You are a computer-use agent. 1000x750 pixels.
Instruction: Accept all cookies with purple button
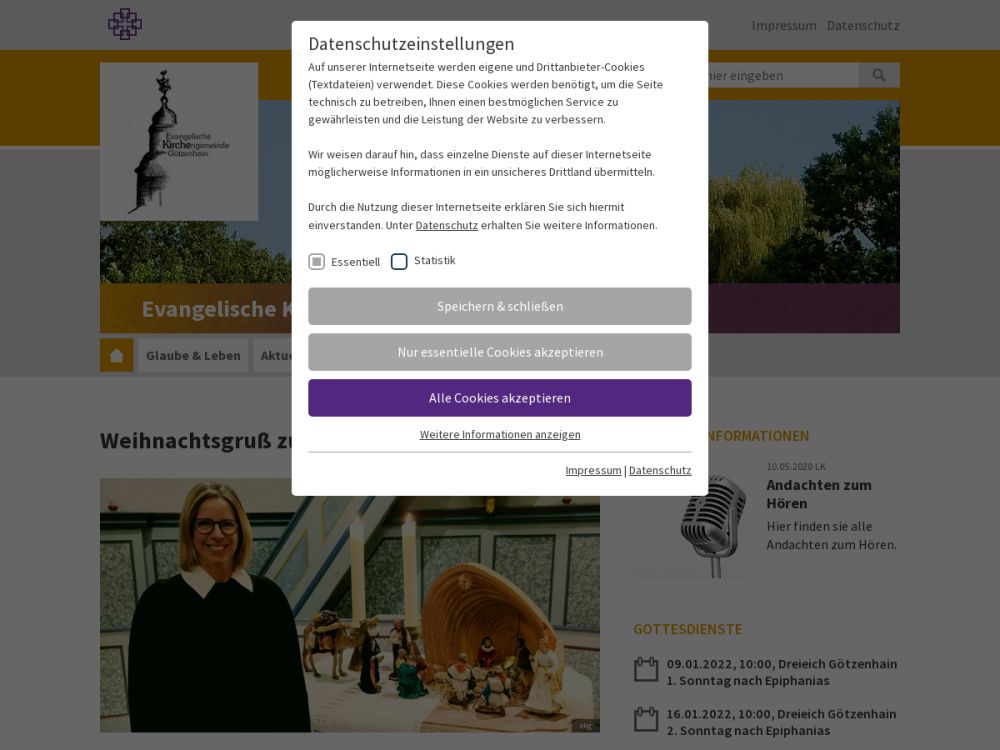coord(500,398)
